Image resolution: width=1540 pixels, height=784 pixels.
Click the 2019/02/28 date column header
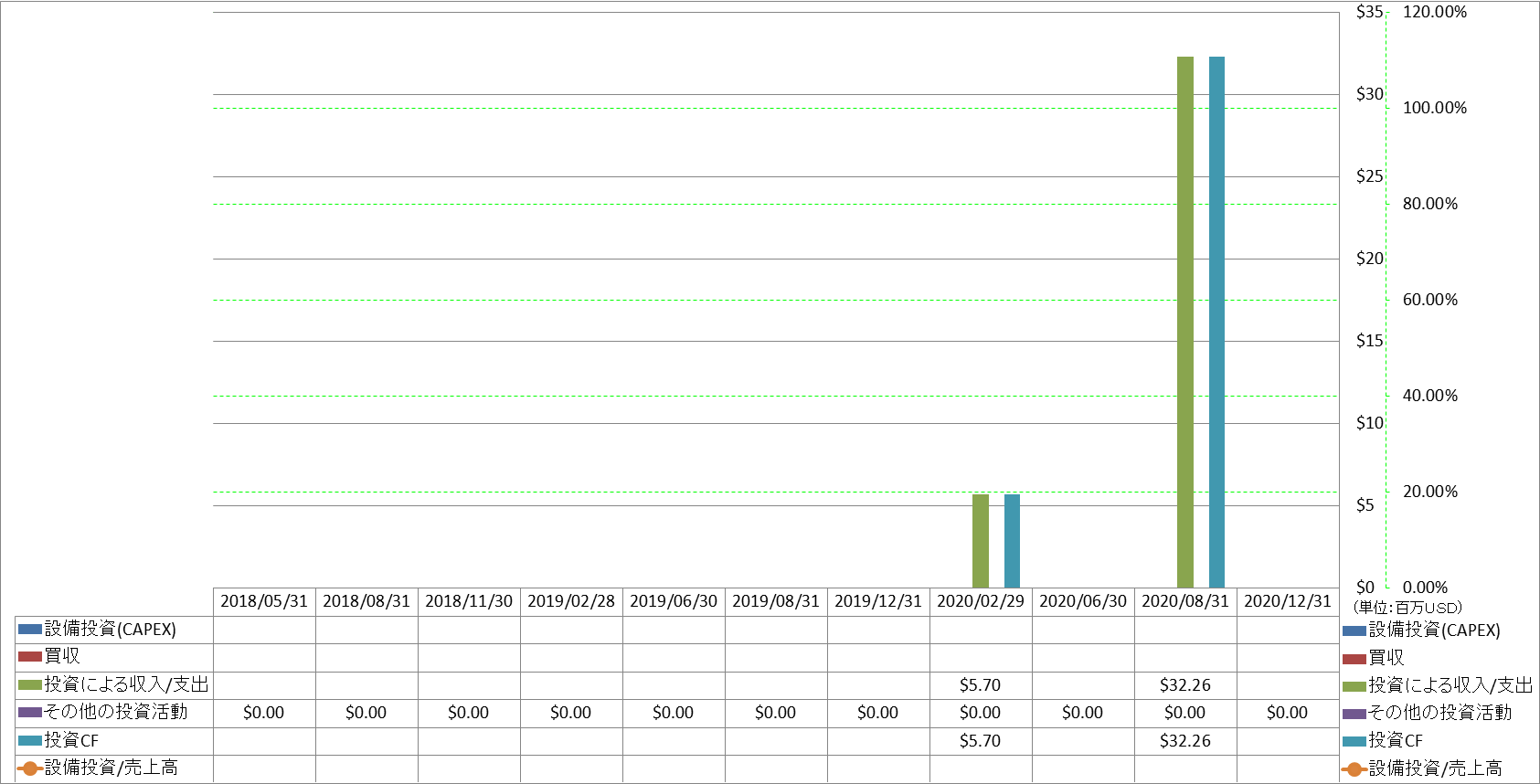[571, 601]
